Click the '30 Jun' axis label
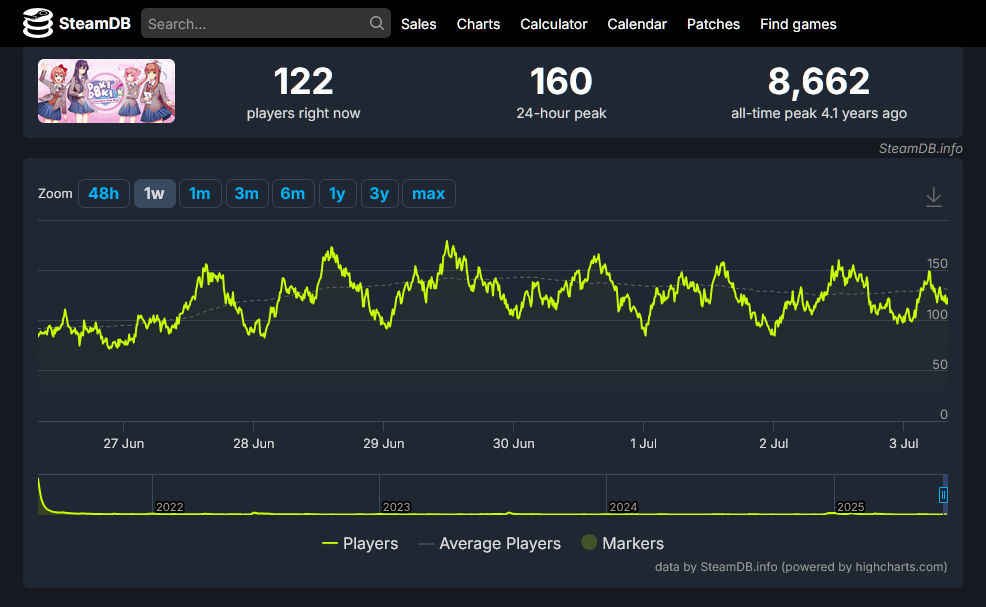The height and width of the screenshot is (607, 986). click(514, 443)
